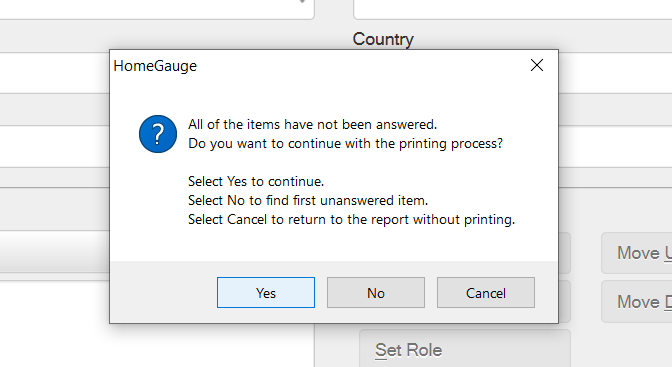Select the highlighted row left of the dialog
Screen dimensions: 672x367
[54, 252]
